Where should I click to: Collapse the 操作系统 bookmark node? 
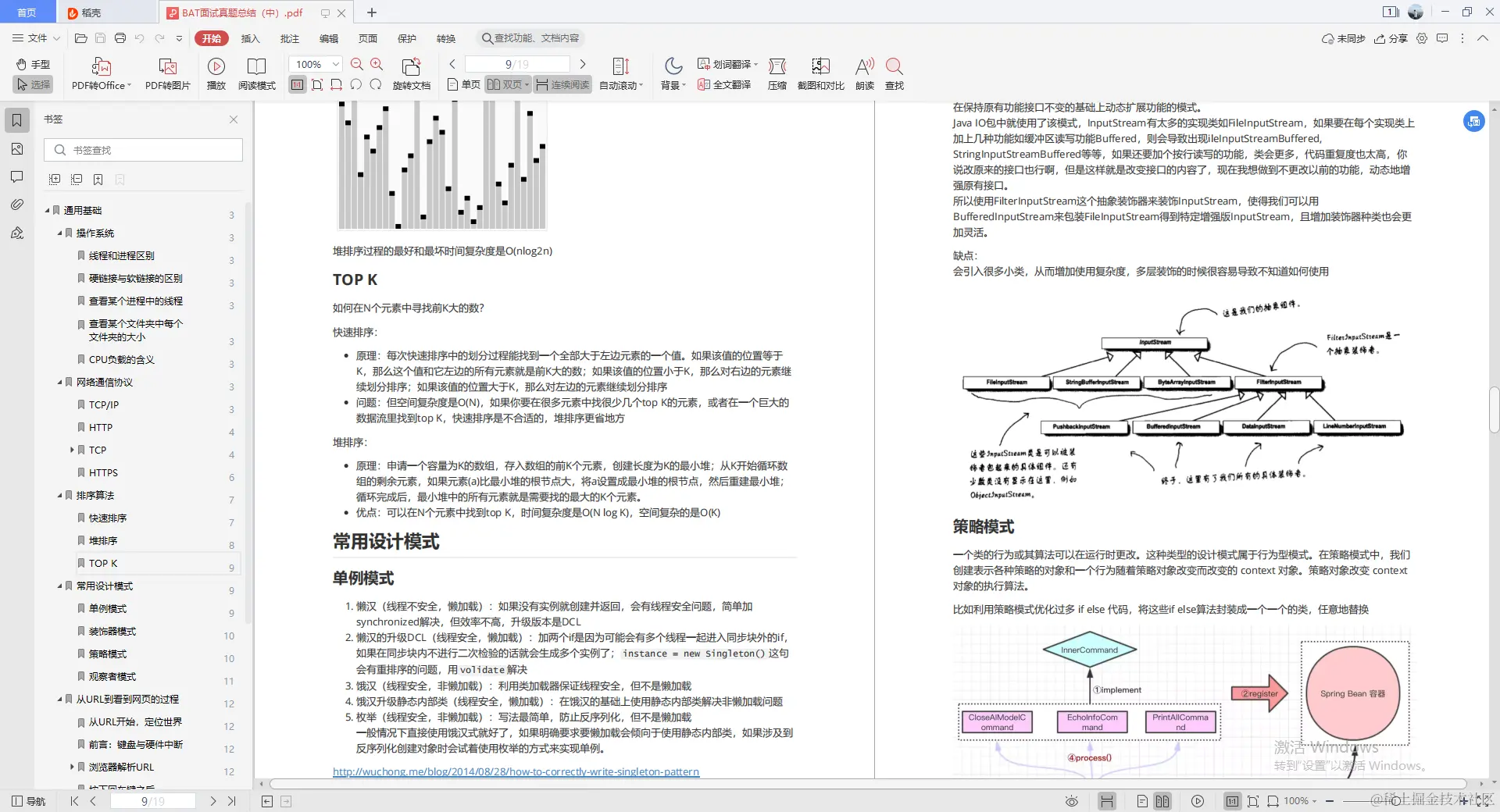tap(60, 233)
